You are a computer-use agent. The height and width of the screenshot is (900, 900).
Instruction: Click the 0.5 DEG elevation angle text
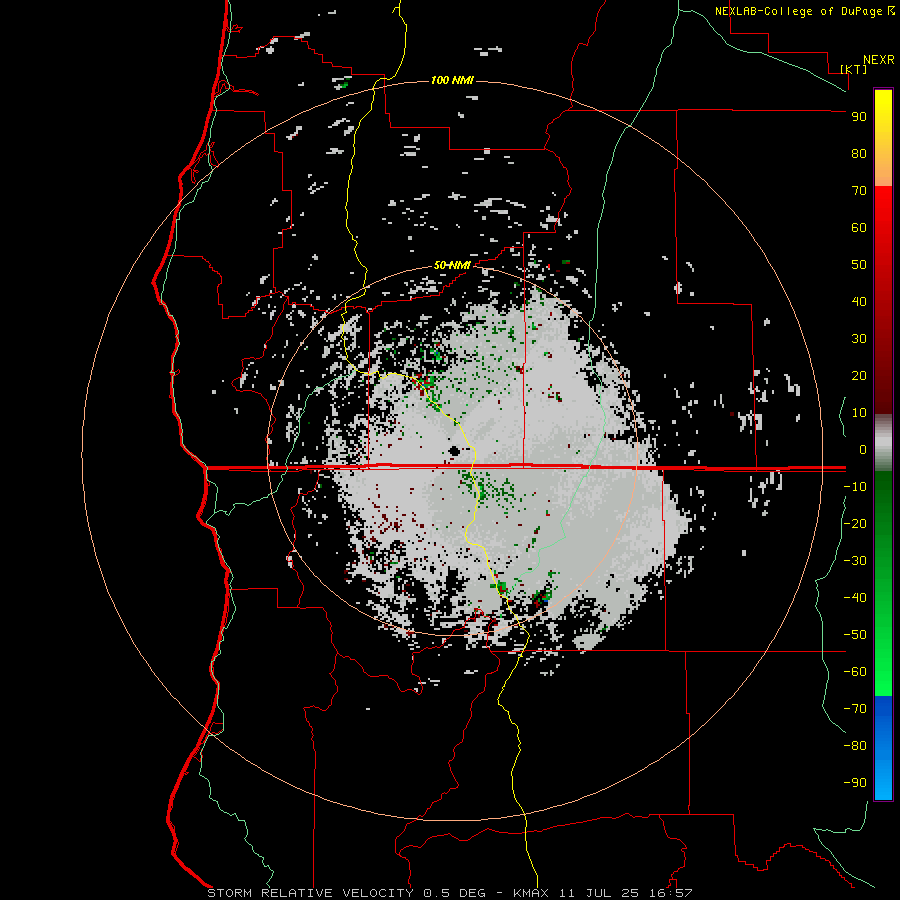tap(454, 893)
